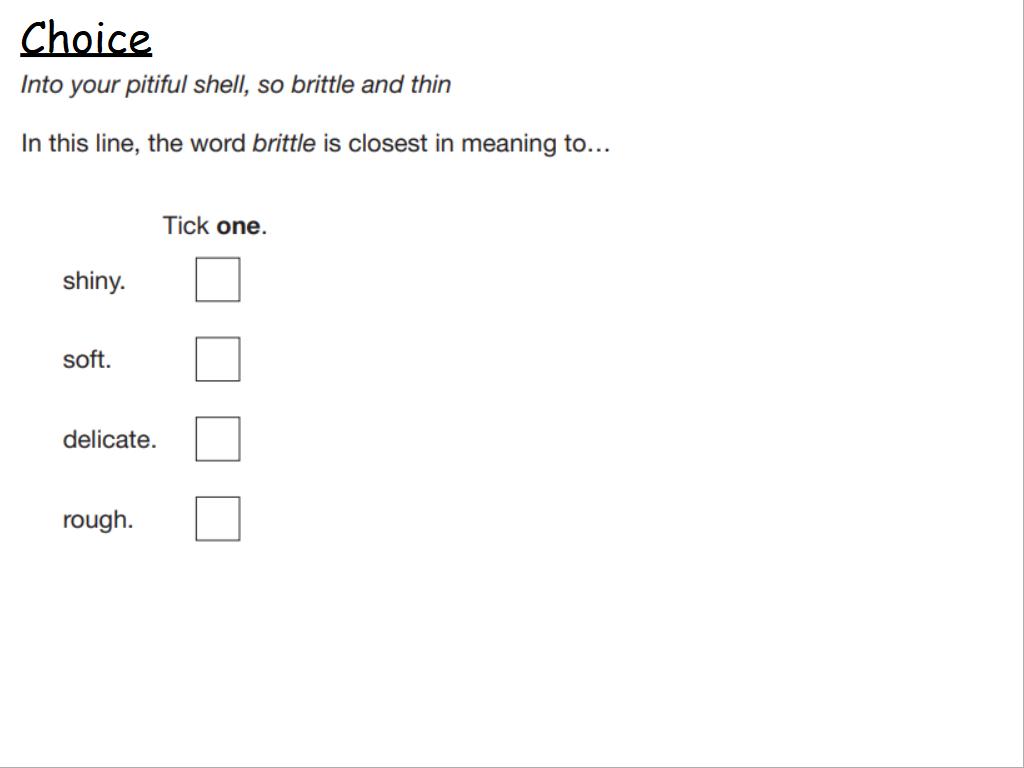Tick the checkbox next to shiny
1024x768 pixels.
point(218,280)
